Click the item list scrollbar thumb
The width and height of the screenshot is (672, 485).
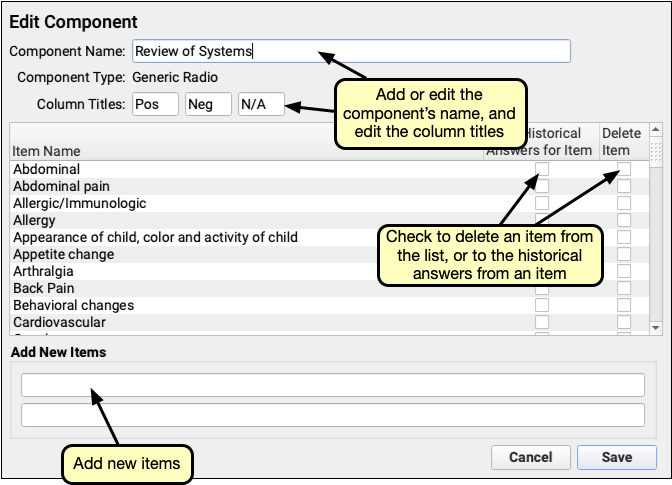point(655,151)
